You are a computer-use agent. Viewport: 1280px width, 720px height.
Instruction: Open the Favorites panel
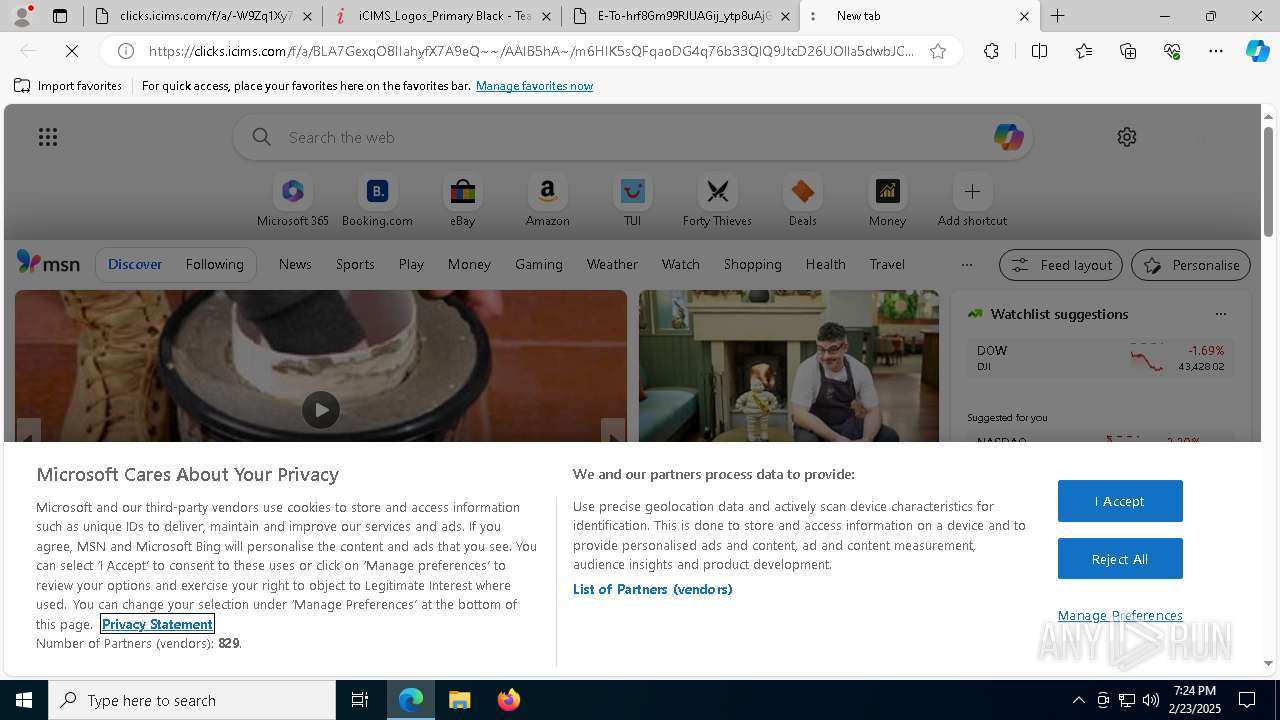coord(1084,51)
